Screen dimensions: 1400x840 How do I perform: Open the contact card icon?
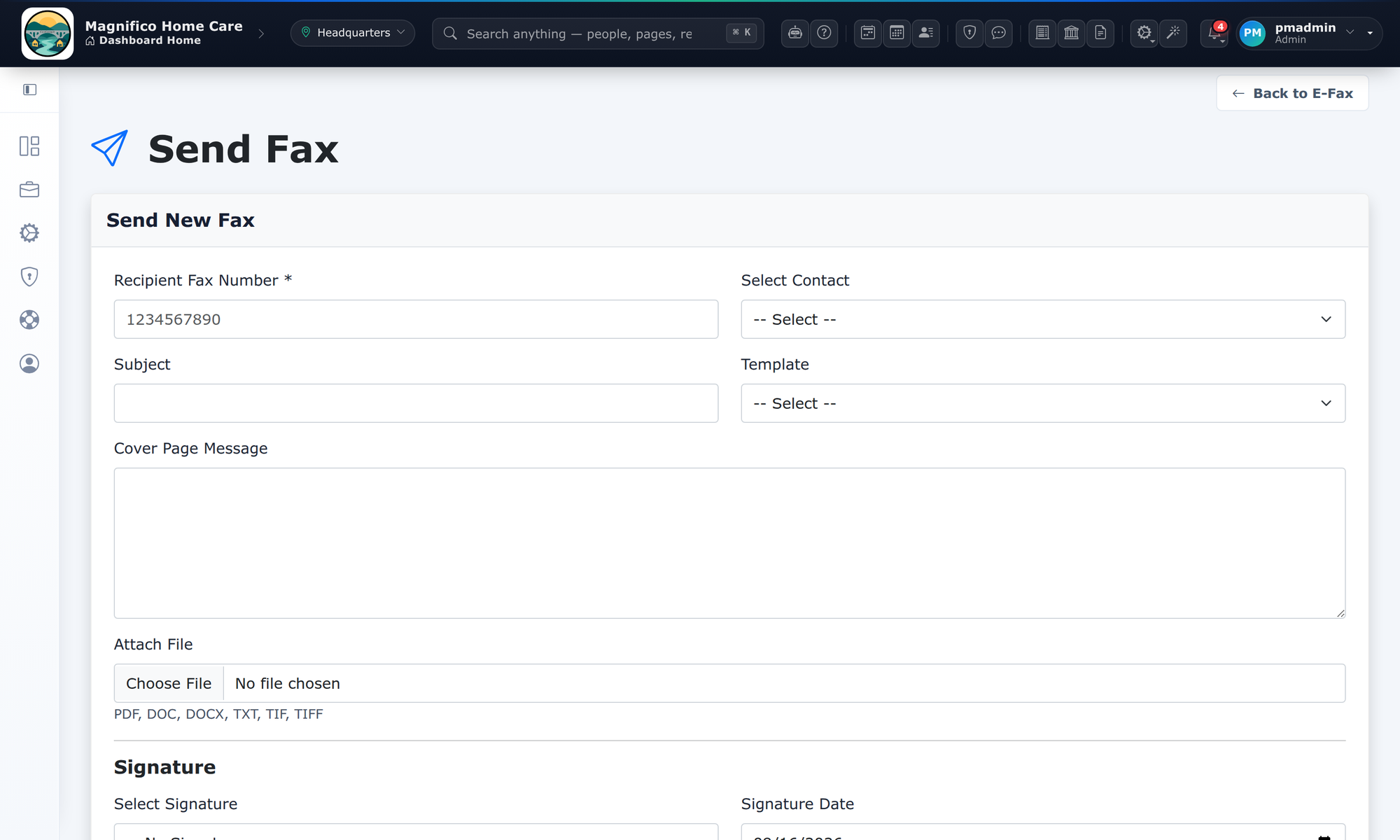926,33
